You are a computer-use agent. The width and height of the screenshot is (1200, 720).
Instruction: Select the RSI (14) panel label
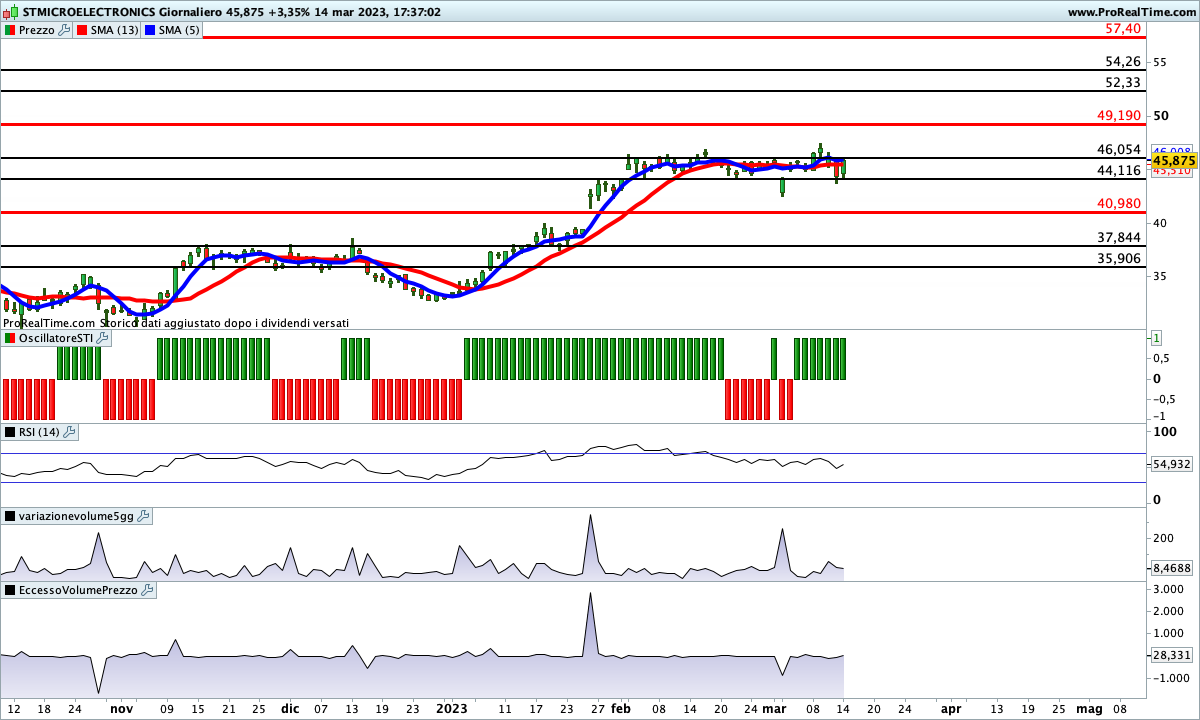40,432
